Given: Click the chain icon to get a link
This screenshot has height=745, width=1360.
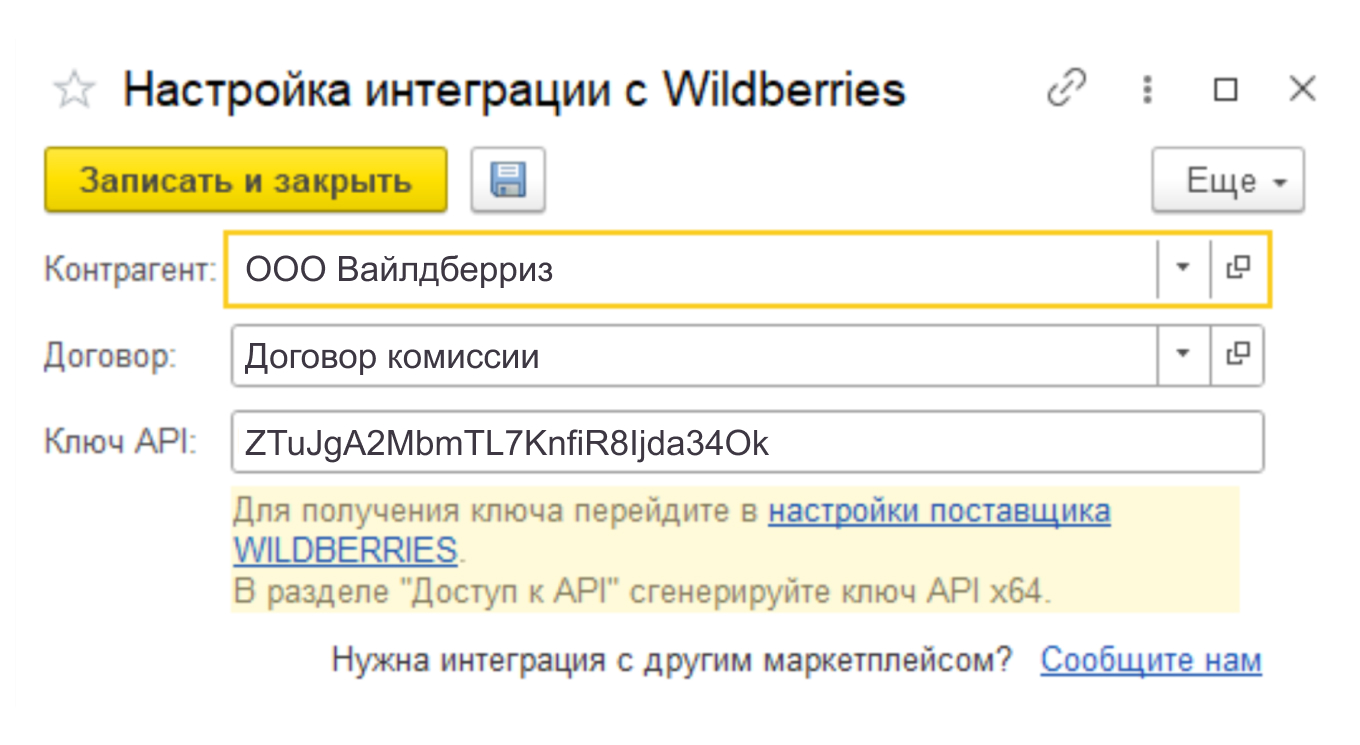Looking at the screenshot, I should pos(1066,89).
